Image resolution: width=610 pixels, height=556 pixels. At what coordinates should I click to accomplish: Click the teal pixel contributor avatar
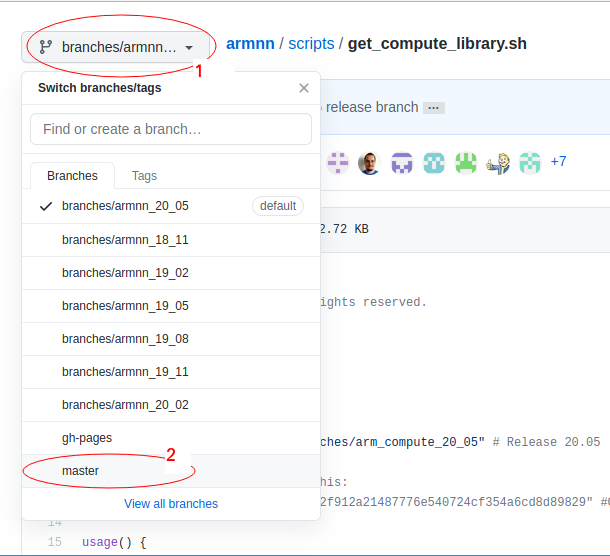pos(434,163)
